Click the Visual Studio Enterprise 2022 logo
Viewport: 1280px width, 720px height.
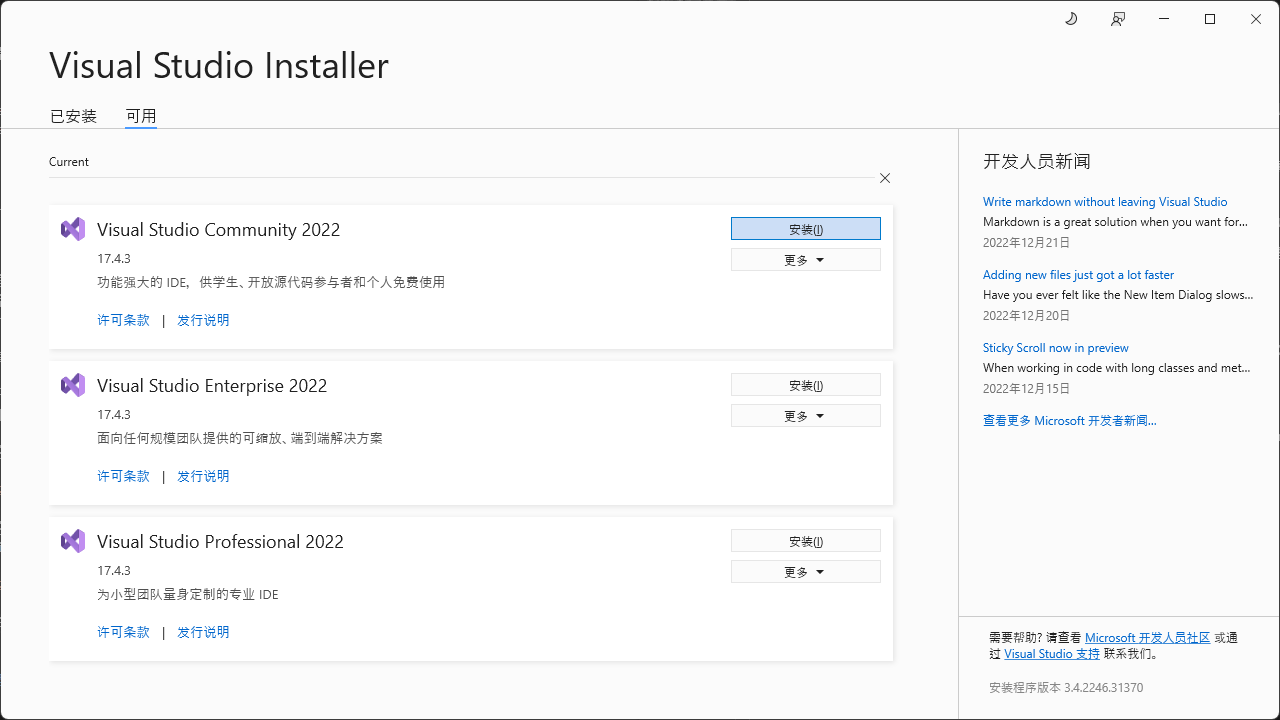coord(73,385)
